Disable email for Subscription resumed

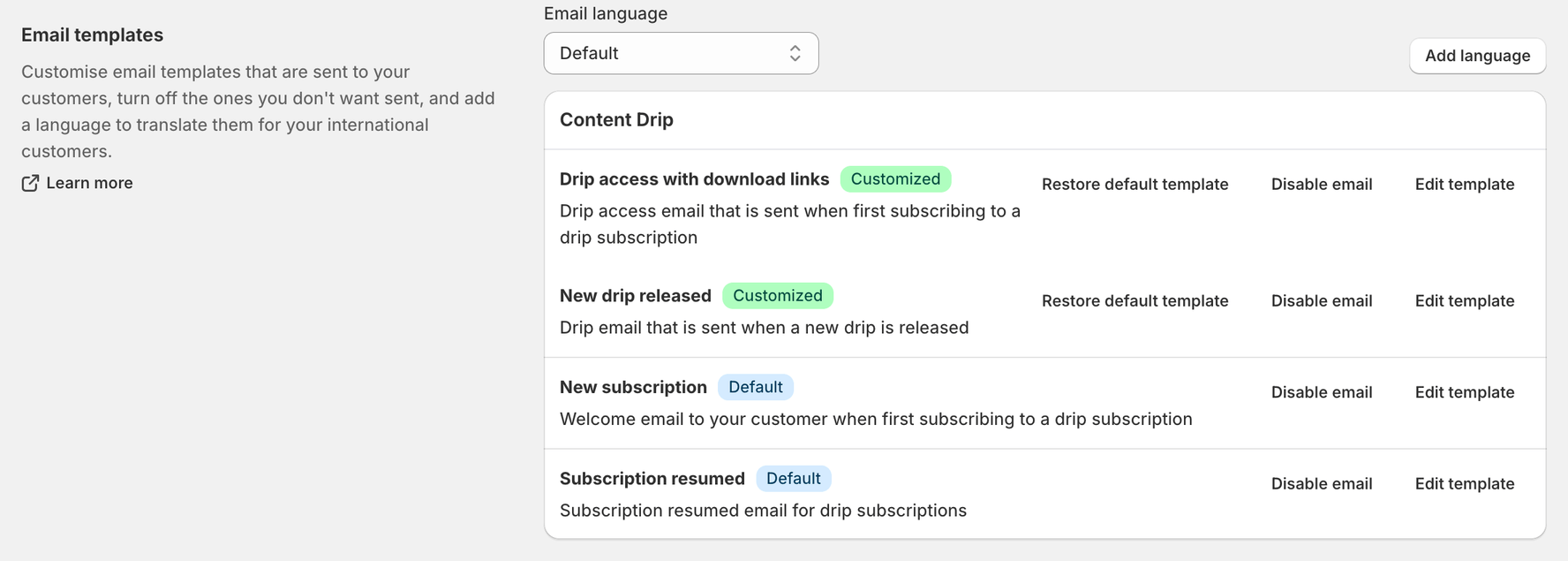1322,483
